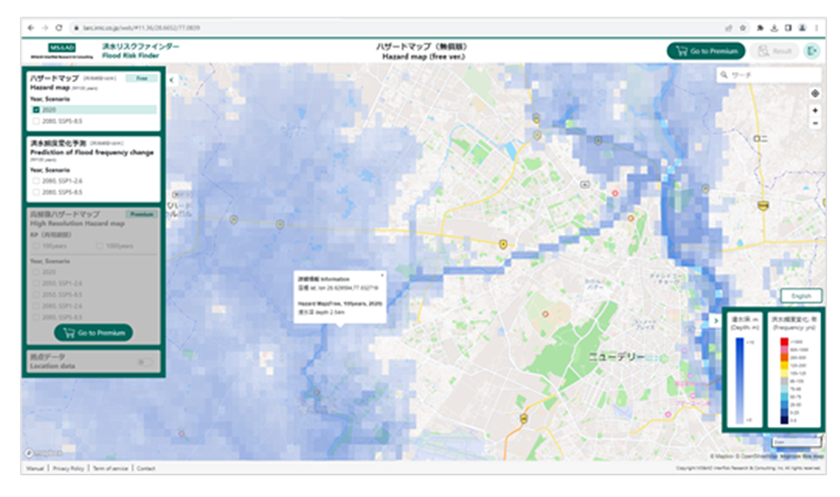Open the browser extensions puzzle icon
This screenshot has height=497, width=840.
pos(760,28)
